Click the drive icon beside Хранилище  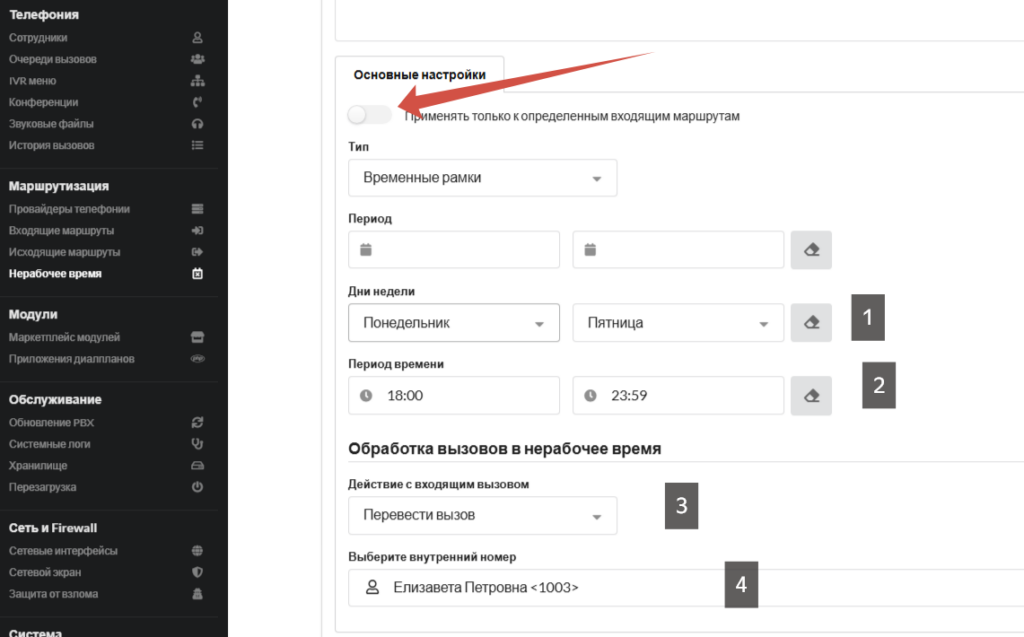[197, 466]
